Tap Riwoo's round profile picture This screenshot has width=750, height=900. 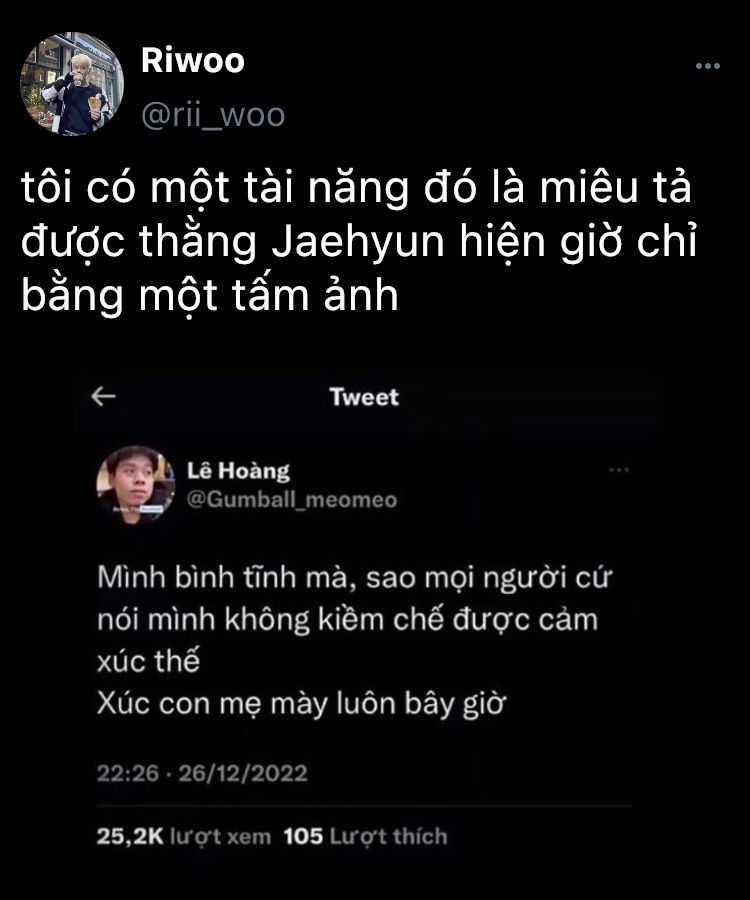tap(72, 84)
